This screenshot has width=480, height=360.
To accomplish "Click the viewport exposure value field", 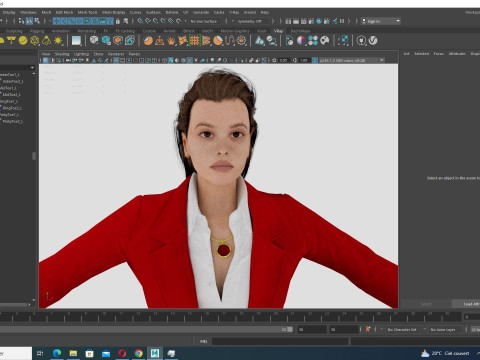I will coord(283,60).
